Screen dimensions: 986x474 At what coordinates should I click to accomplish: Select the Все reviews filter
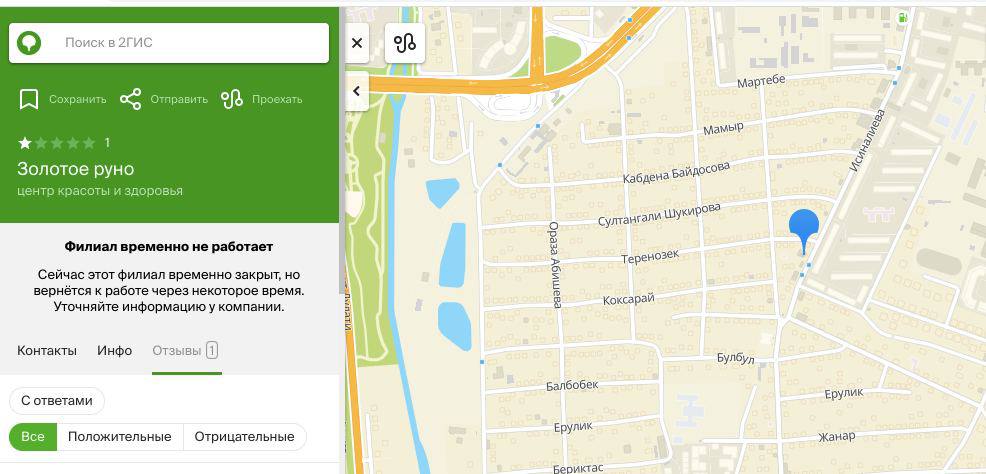(x=33, y=437)
